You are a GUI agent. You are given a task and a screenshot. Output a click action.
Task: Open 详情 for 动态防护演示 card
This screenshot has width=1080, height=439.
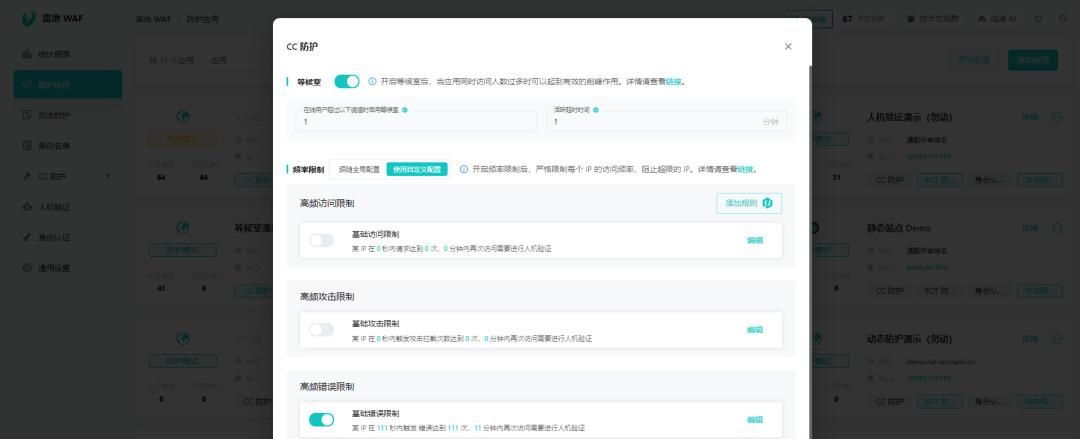pos(1030,339)
